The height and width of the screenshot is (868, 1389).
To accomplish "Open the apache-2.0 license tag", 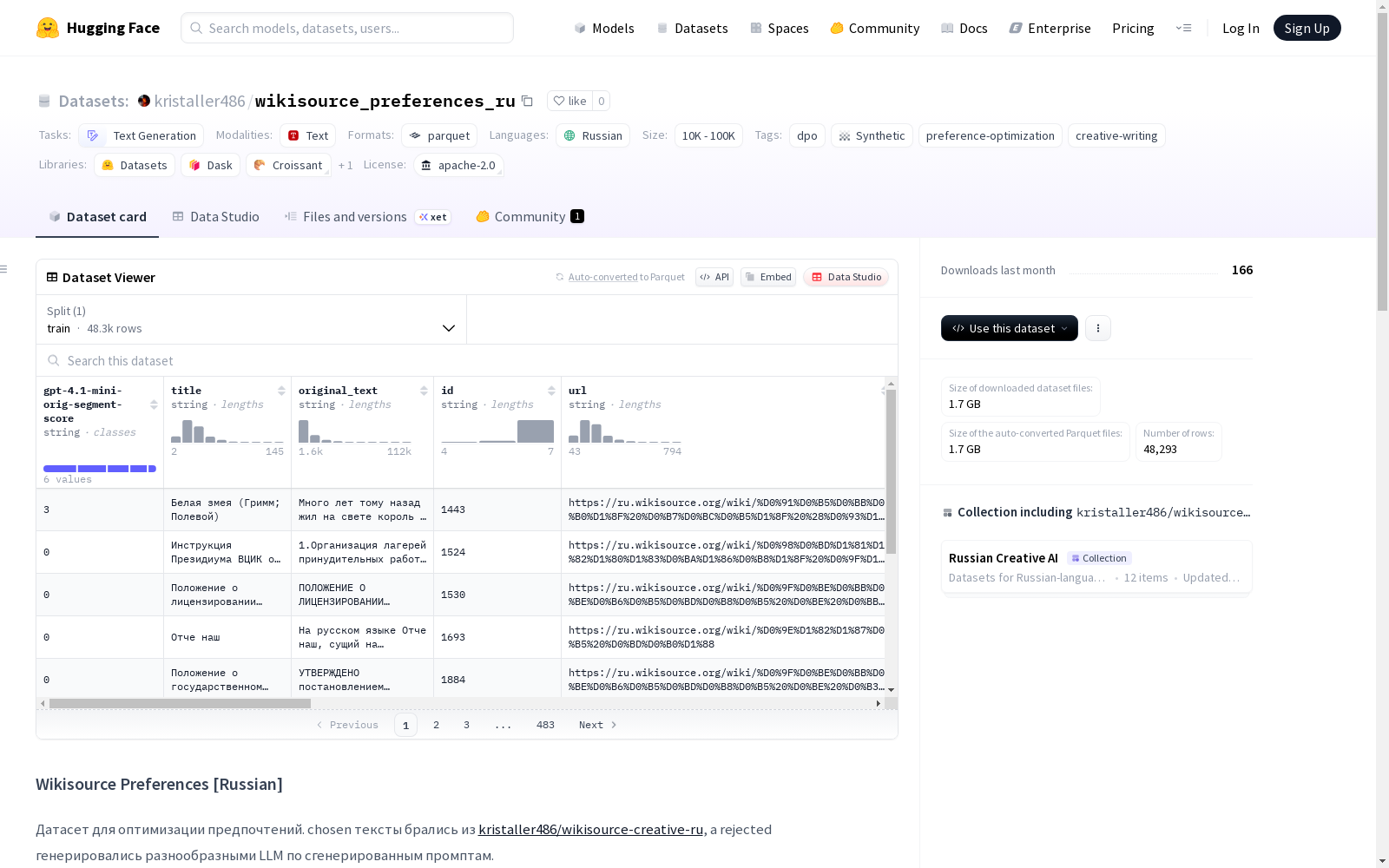I will [458, 165].
